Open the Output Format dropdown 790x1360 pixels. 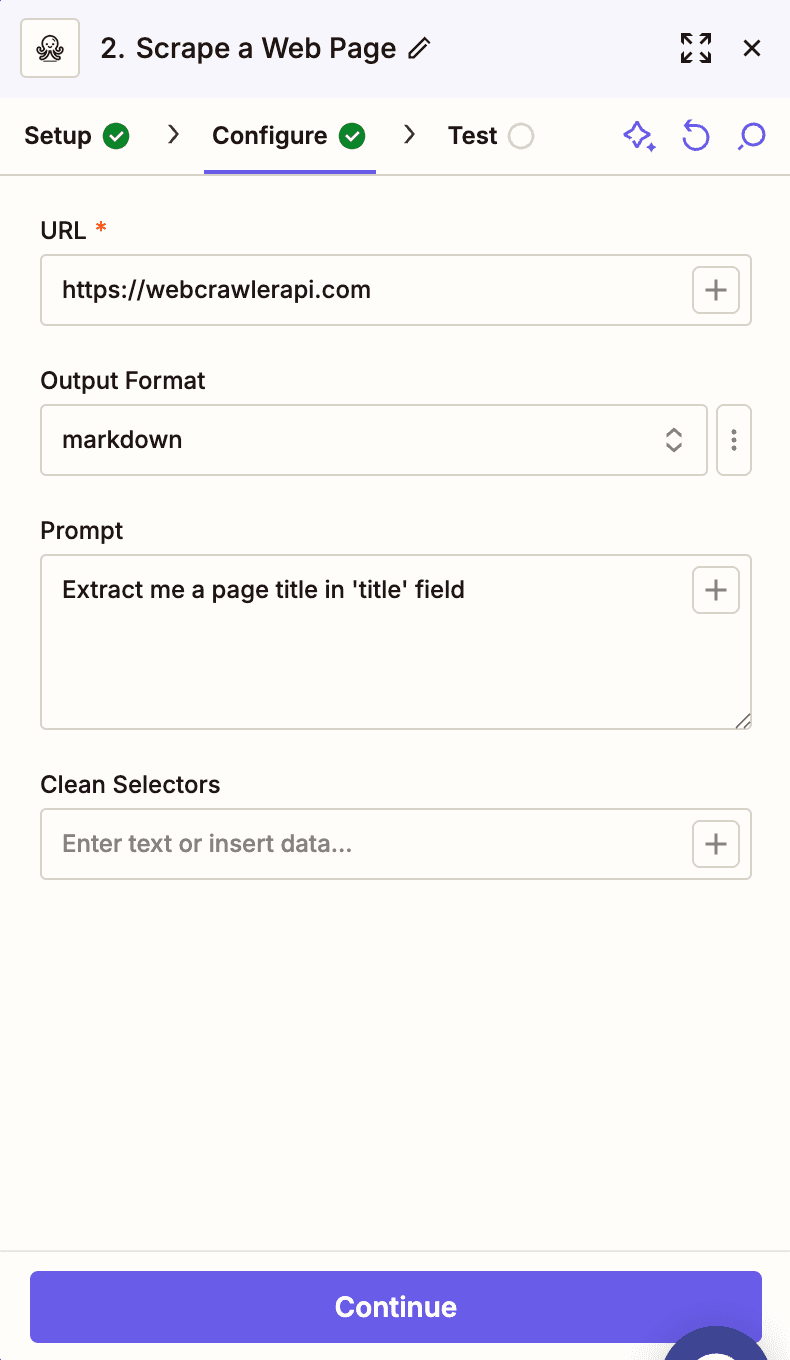pyautogui.click(x=673, y=440)
